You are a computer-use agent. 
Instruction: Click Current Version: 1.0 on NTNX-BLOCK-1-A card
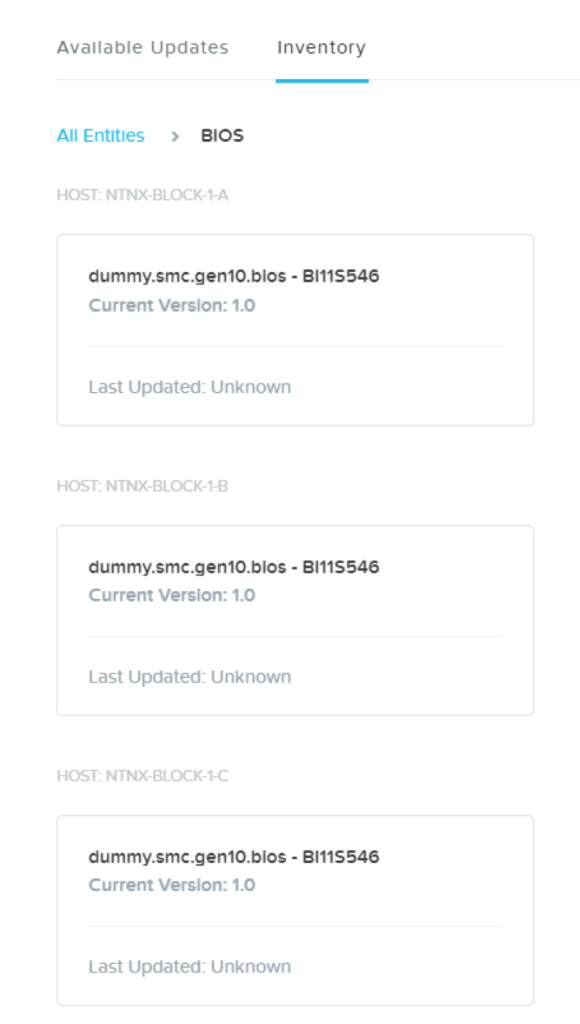(170, 305)
